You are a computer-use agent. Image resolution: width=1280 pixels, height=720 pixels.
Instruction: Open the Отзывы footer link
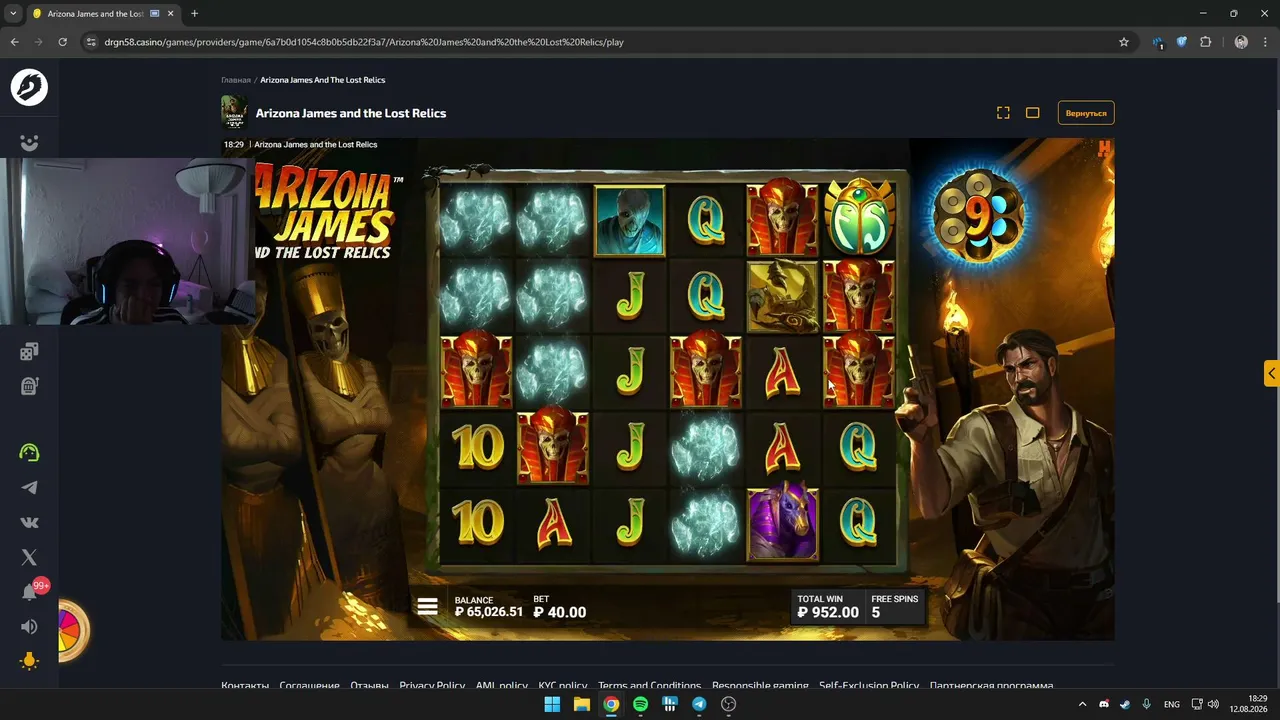tap(369, 685)
